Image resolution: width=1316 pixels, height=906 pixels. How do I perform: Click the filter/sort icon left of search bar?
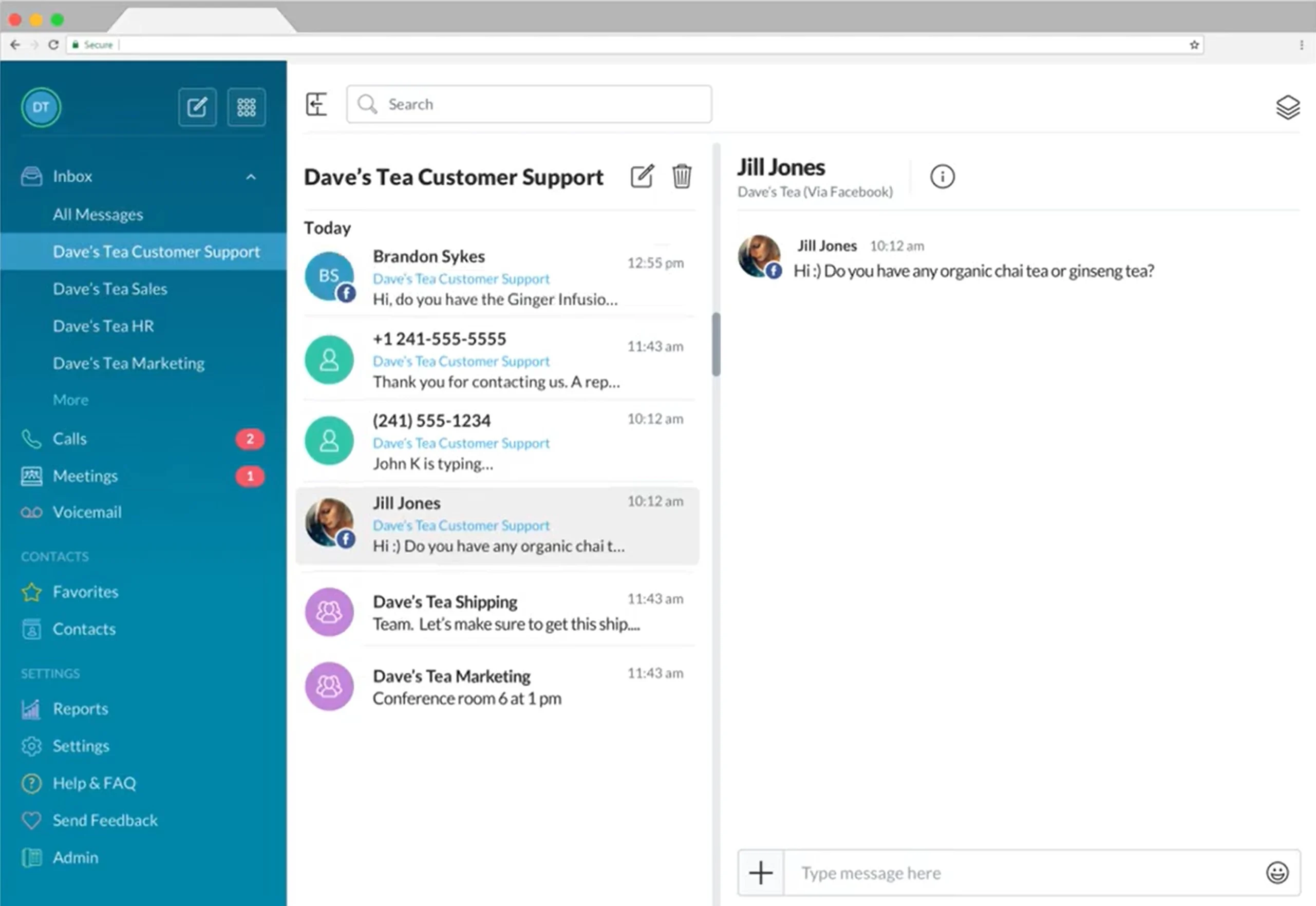(x=317, y=103)
